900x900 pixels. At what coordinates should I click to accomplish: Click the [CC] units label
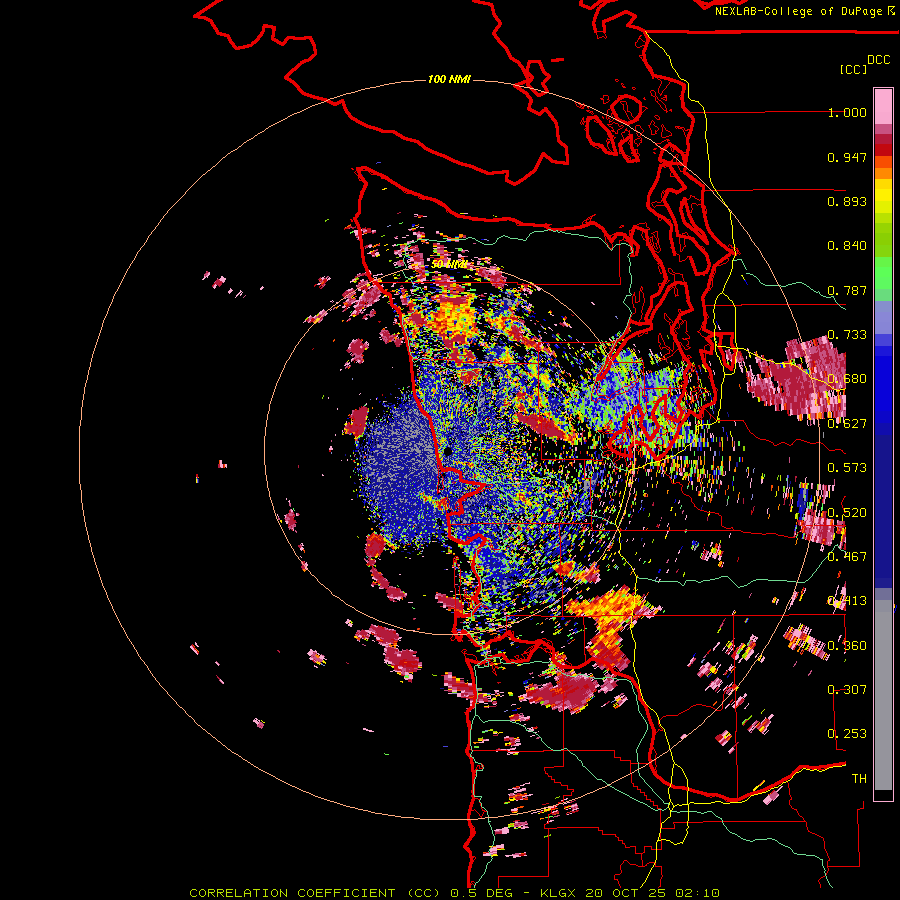coord(853,69)
